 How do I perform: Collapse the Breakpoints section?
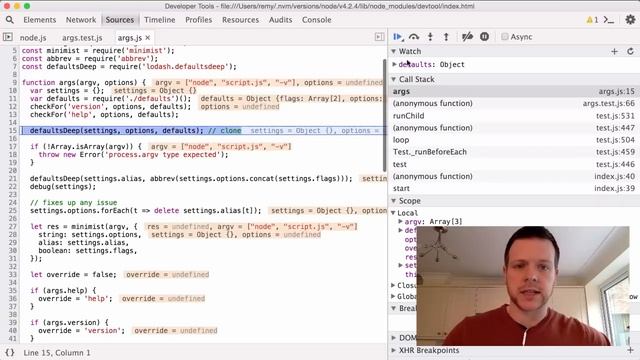tap(393, 308)
